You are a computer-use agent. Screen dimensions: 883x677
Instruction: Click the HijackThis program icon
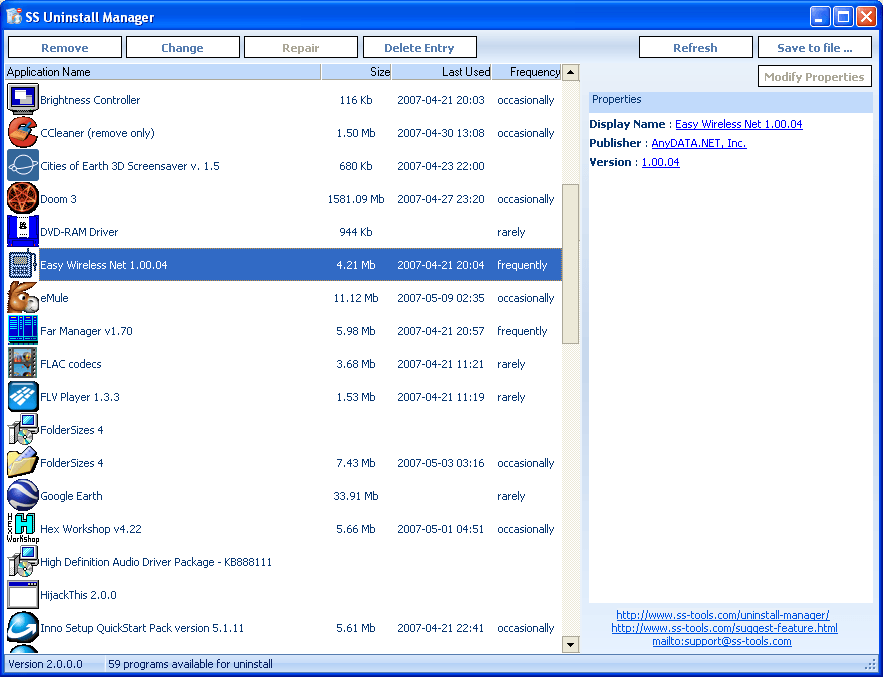click(22, 593)
